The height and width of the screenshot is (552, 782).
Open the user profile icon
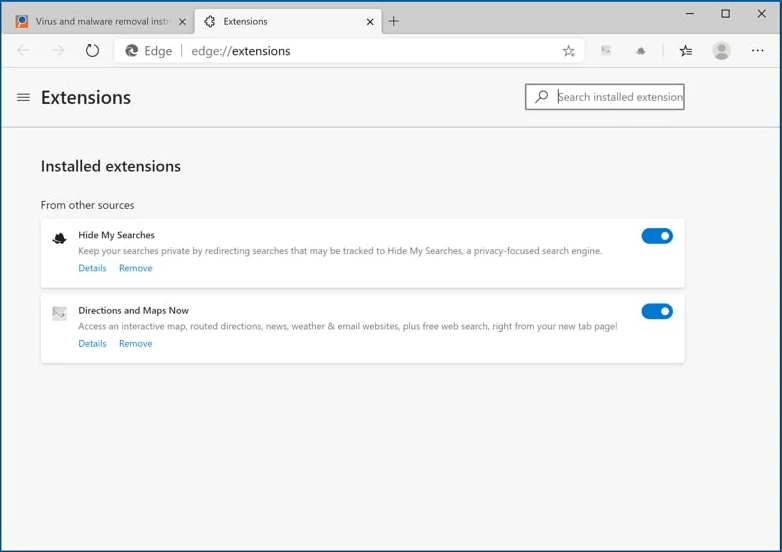click(x=721, y=51)
